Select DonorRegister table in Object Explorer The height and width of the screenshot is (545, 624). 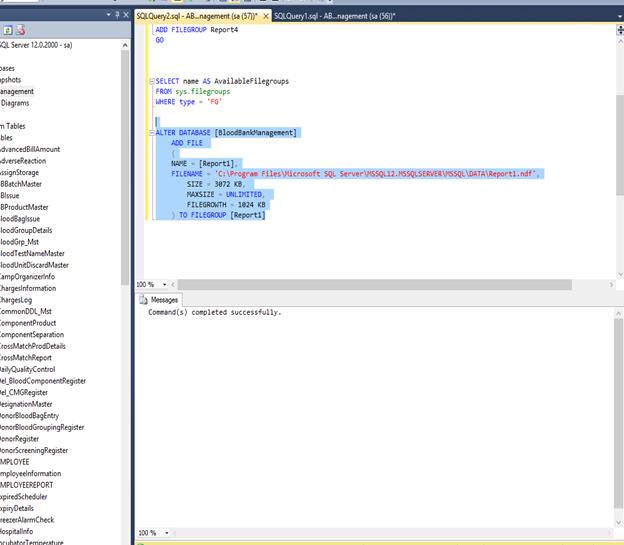pyautogui.click(x=20, y=438)
